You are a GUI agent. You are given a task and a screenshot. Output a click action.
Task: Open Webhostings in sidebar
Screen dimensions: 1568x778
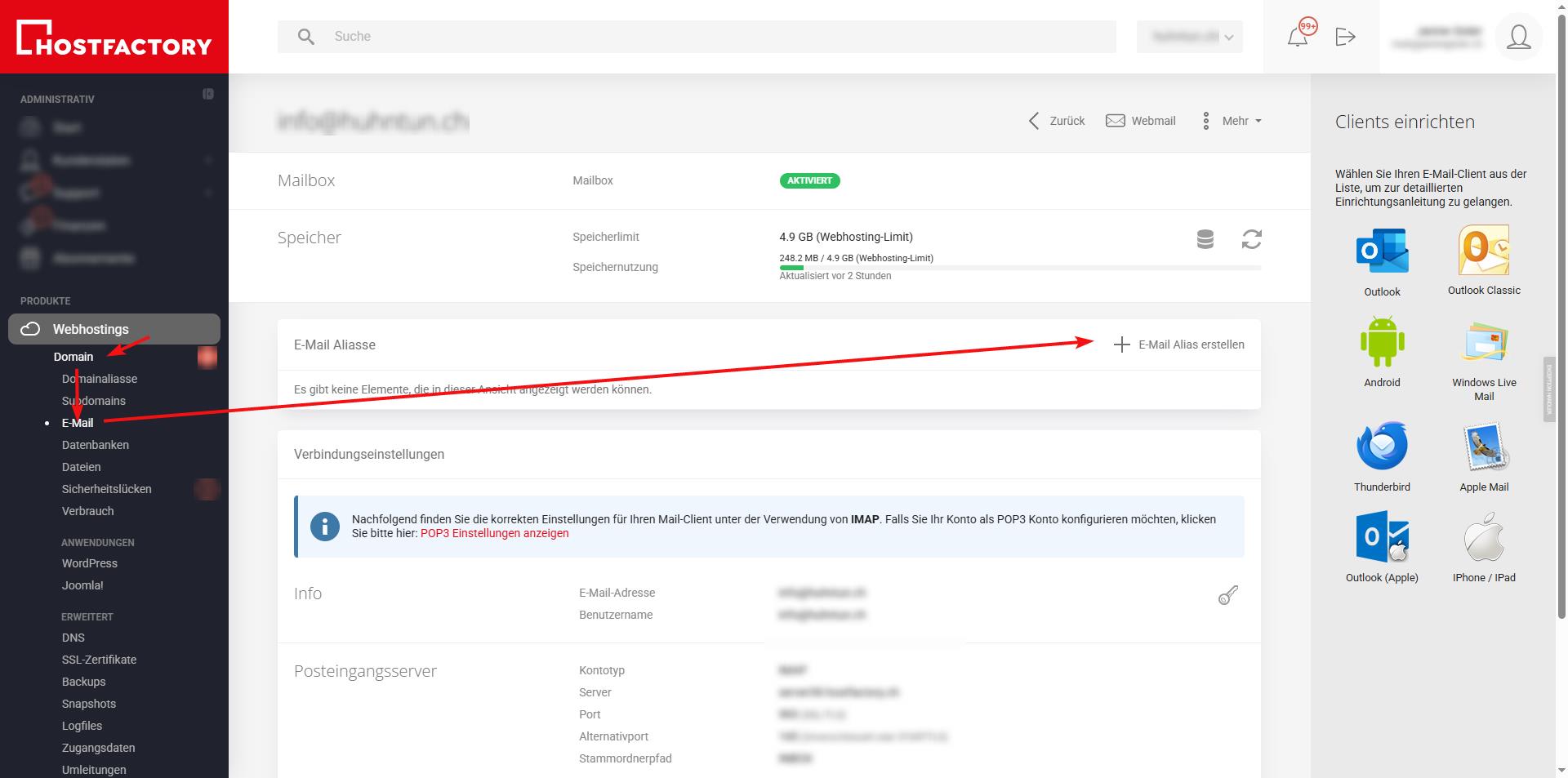(114, 329)
